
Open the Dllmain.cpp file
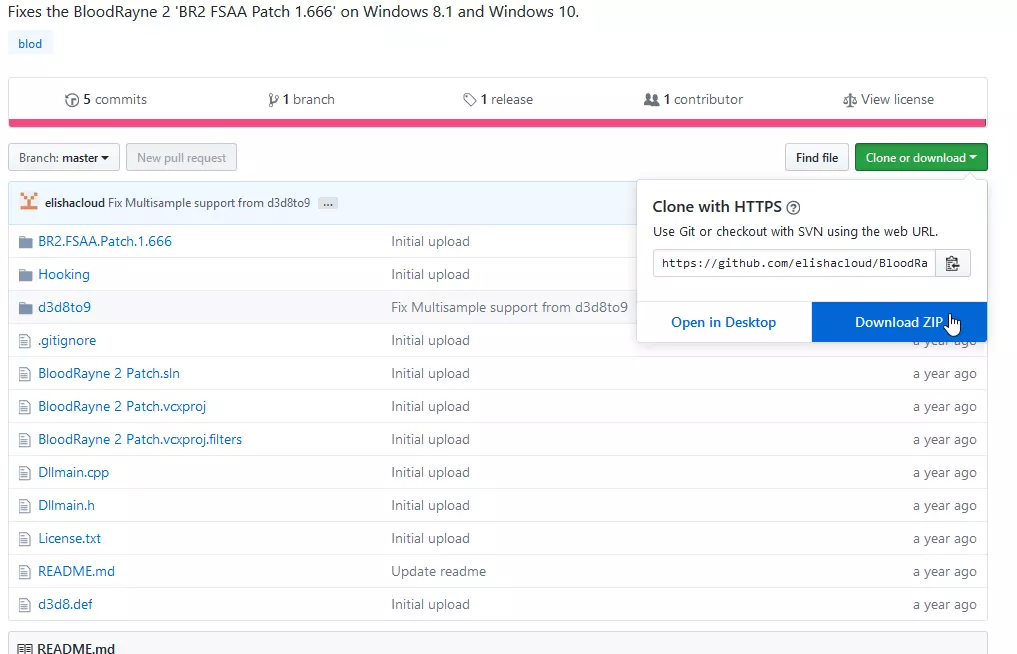(x=73, y=473)
